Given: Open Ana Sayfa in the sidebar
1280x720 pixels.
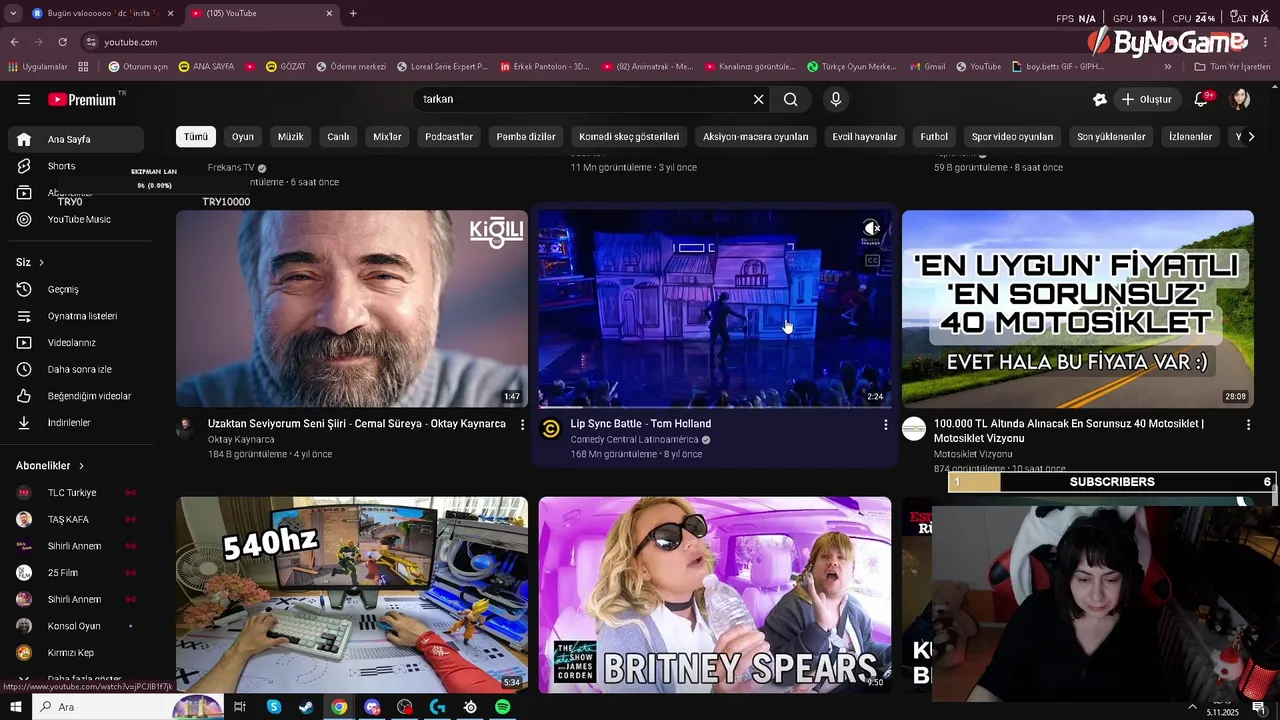Looking at the screenshot, I should click(76, 139).
